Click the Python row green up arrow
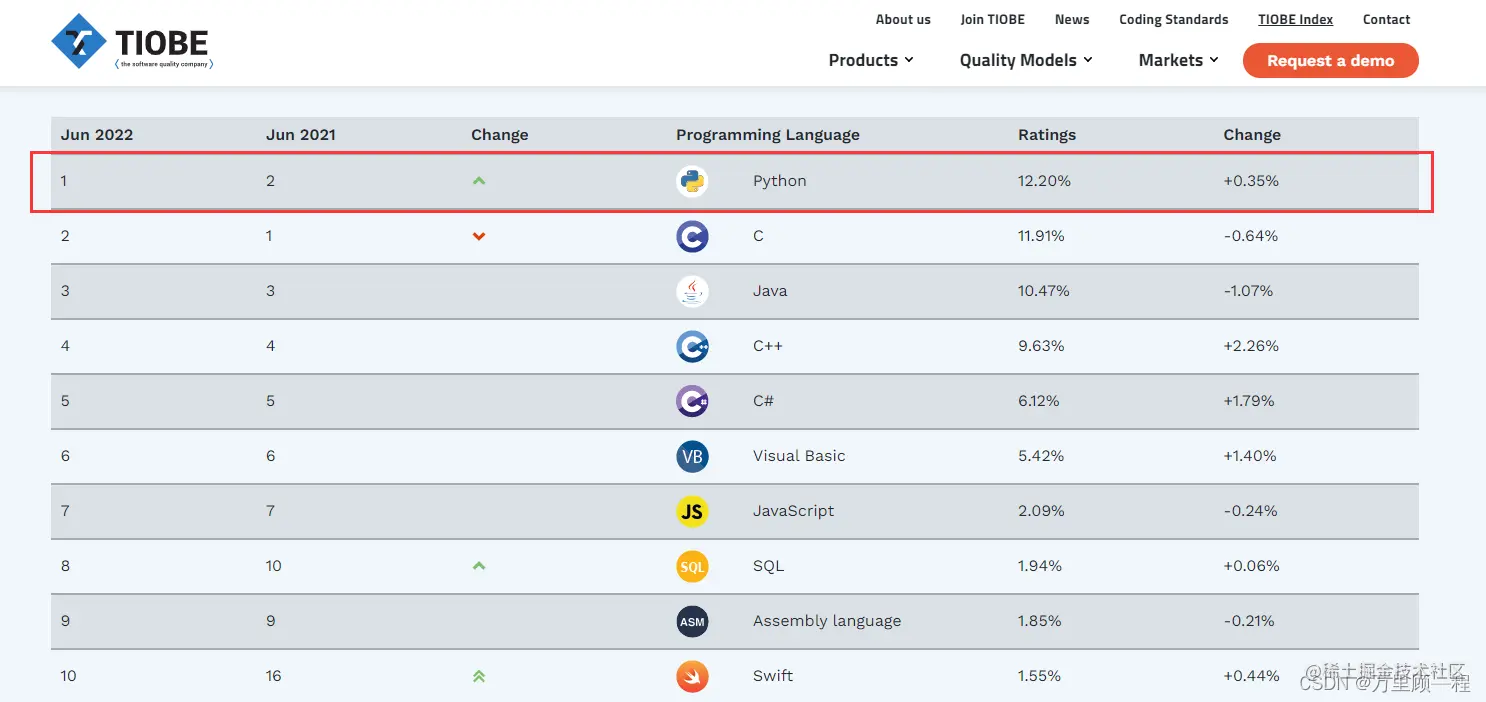 tap(479, 181)
